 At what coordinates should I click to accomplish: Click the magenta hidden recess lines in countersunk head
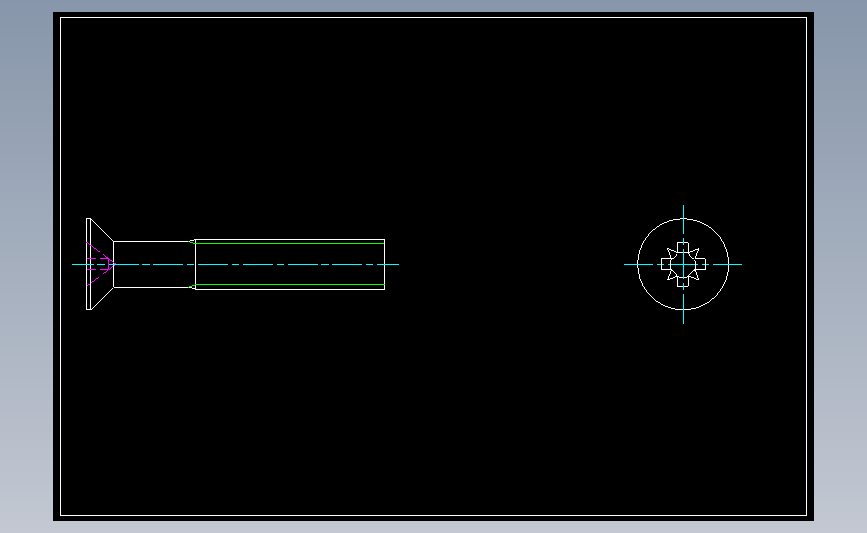100,264
